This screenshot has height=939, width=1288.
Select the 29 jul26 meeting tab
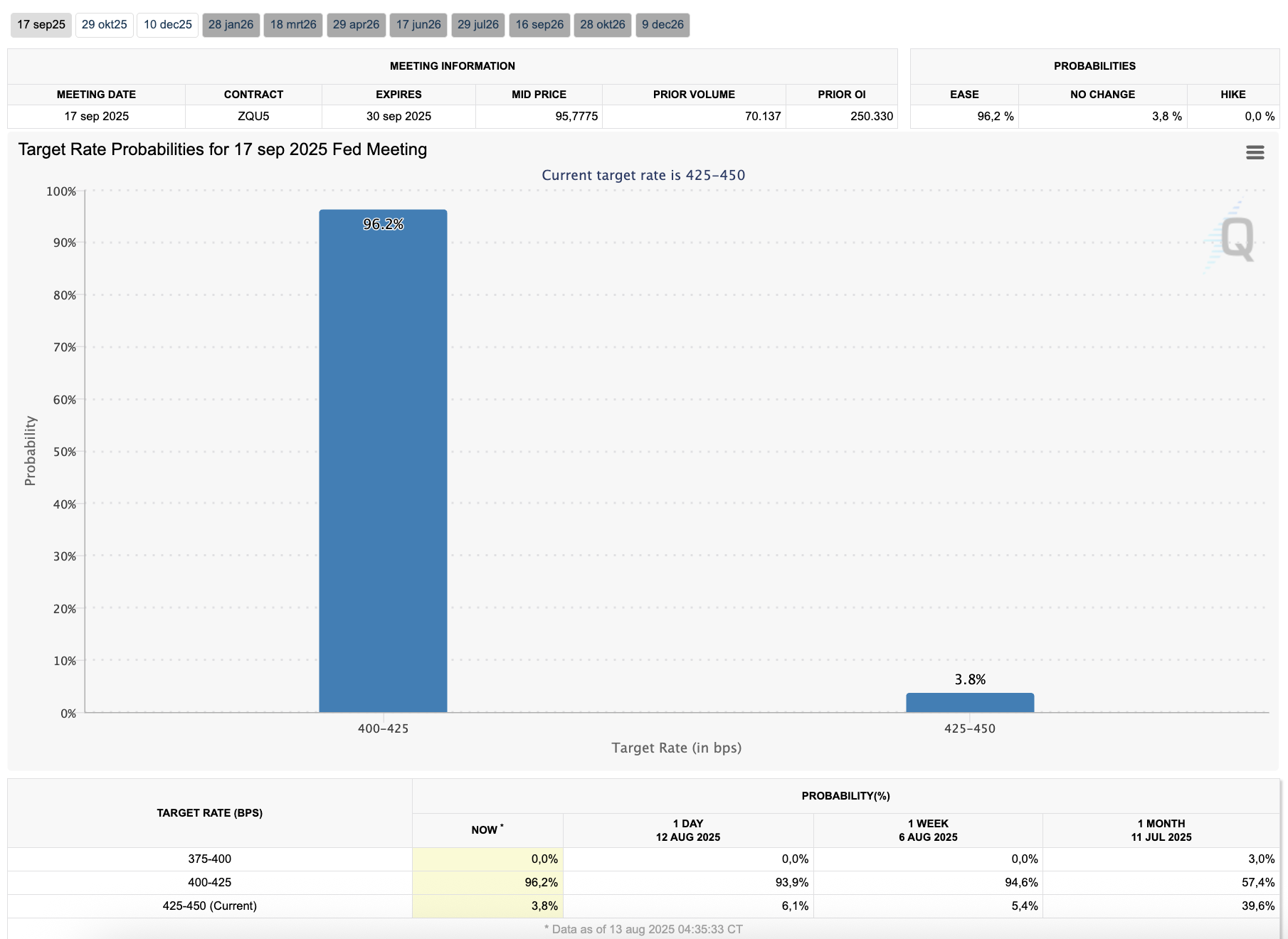477,25
